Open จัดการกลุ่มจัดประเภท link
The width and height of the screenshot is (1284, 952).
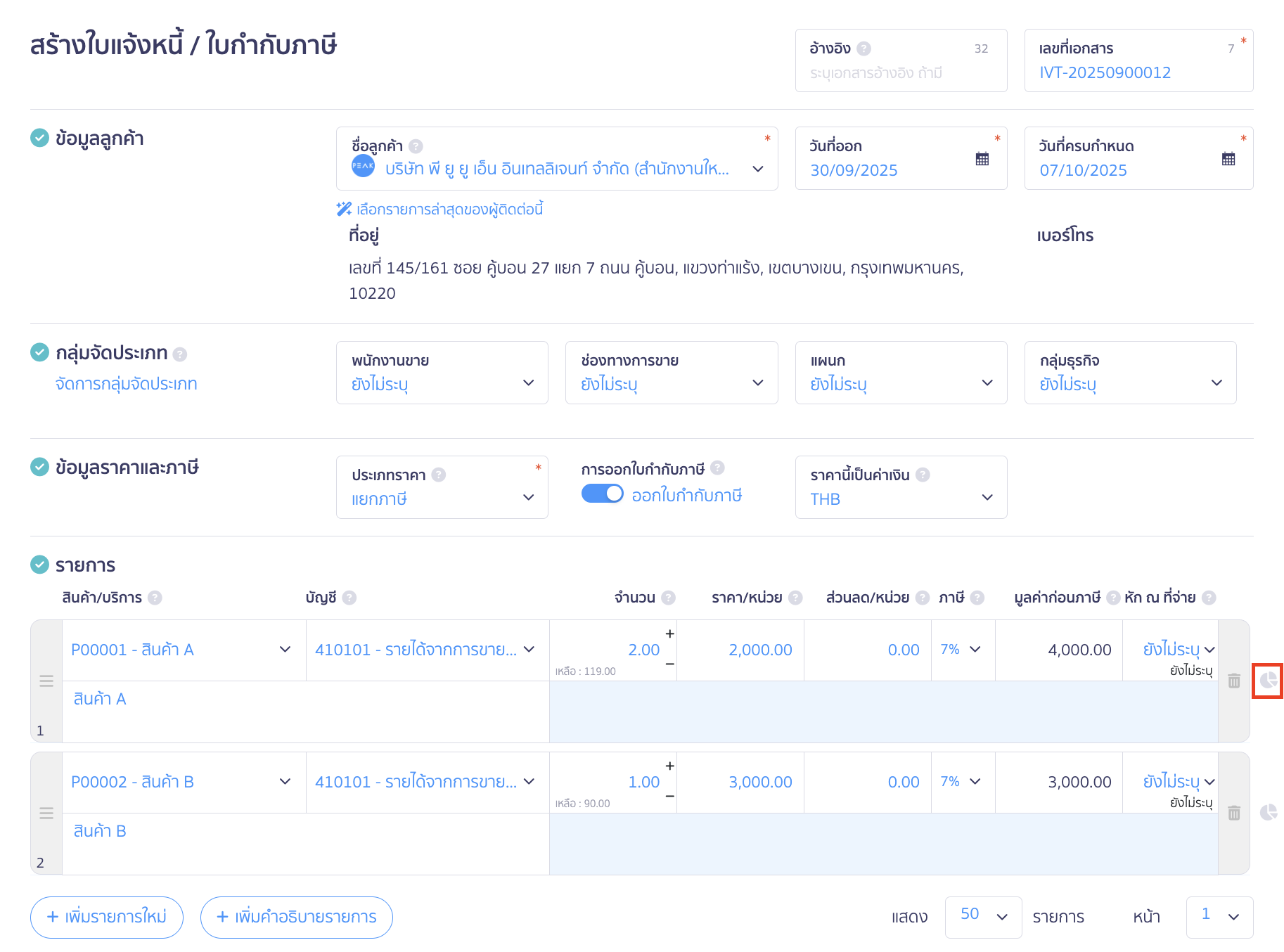(x=126, y=383)
